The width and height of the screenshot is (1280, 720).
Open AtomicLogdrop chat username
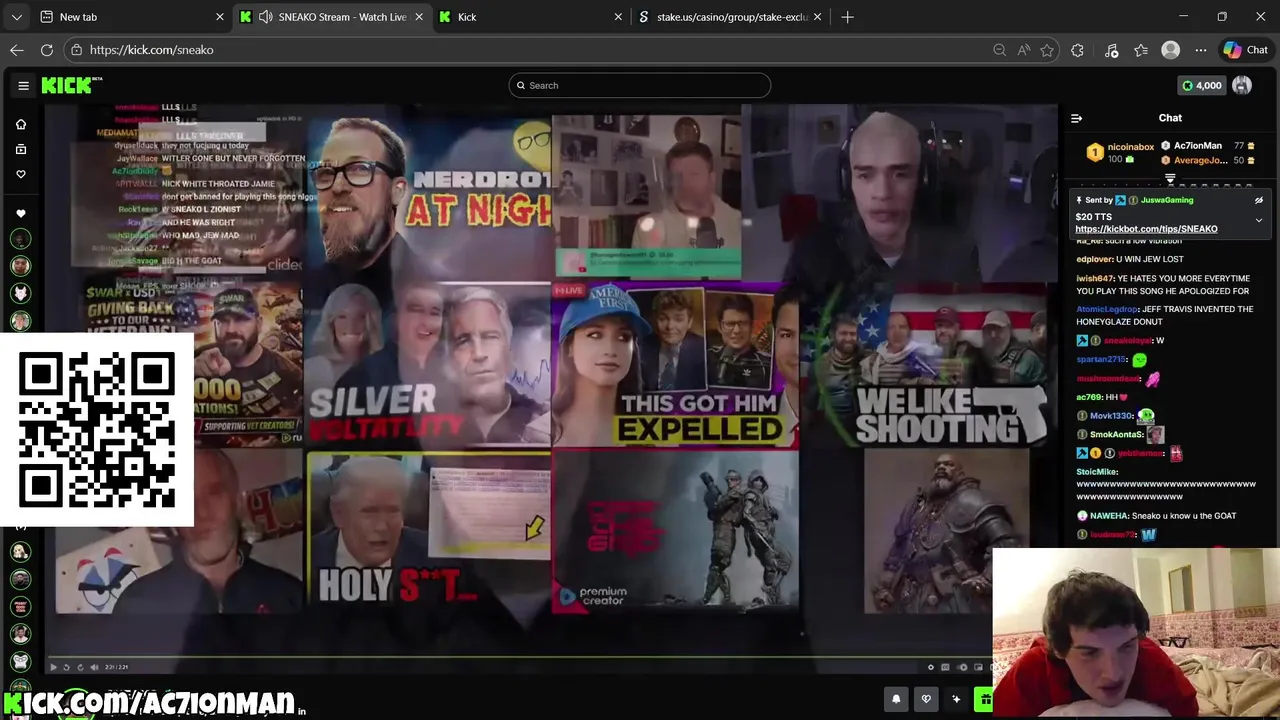coord(1108,309)
